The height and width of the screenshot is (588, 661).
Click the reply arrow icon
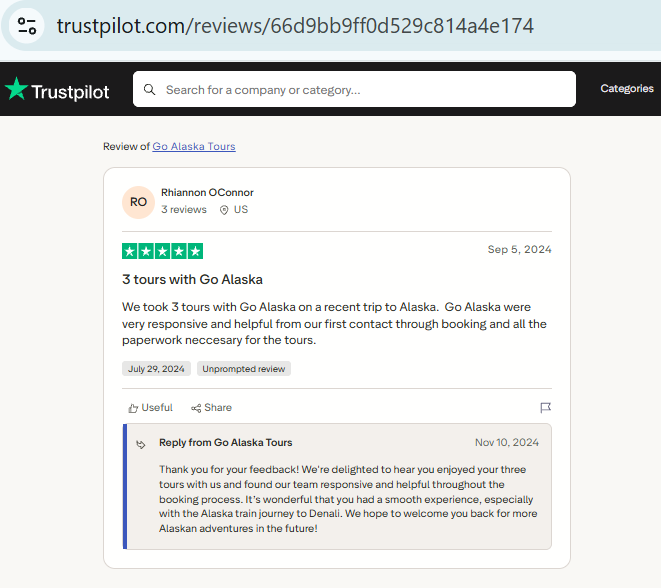click(141, 444)
